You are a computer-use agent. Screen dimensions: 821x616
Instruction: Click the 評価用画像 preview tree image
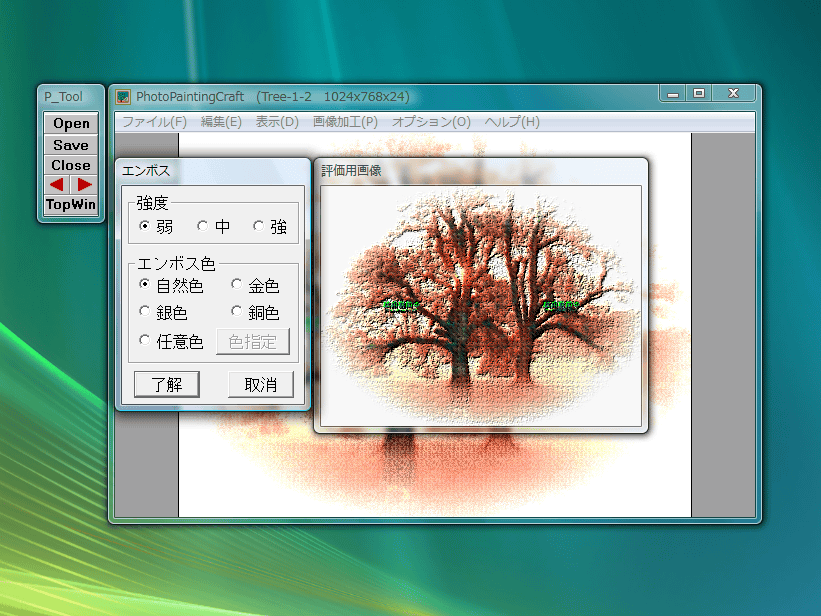(481, 306)
